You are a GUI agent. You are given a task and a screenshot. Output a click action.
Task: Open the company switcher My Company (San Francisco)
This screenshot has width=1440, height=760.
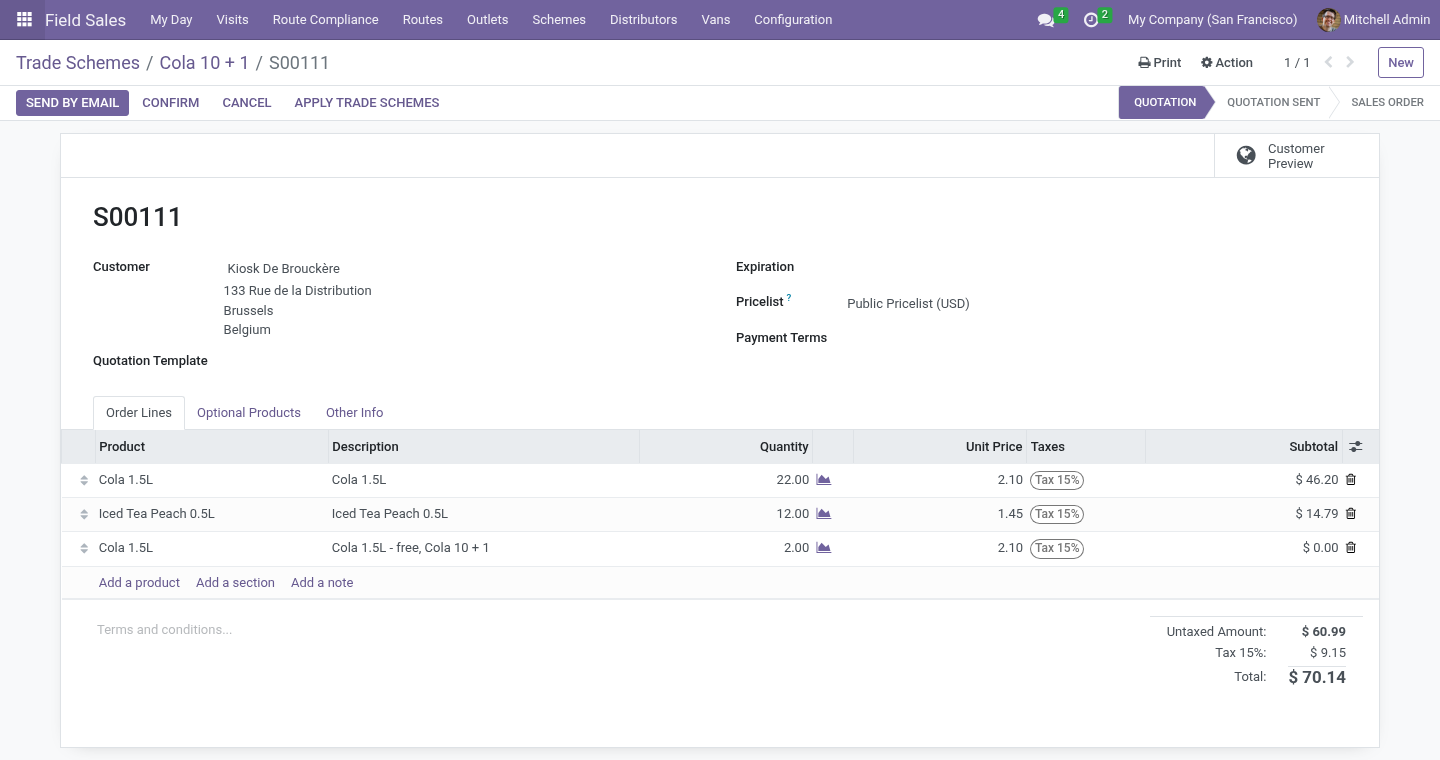[x=1212, y=20]
